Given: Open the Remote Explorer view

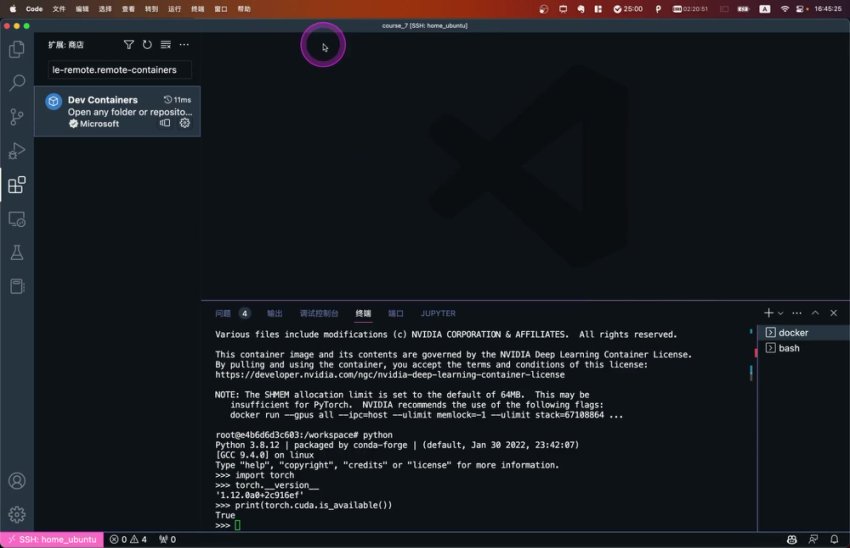Looking at the screenshot, I should click(16, 219).
